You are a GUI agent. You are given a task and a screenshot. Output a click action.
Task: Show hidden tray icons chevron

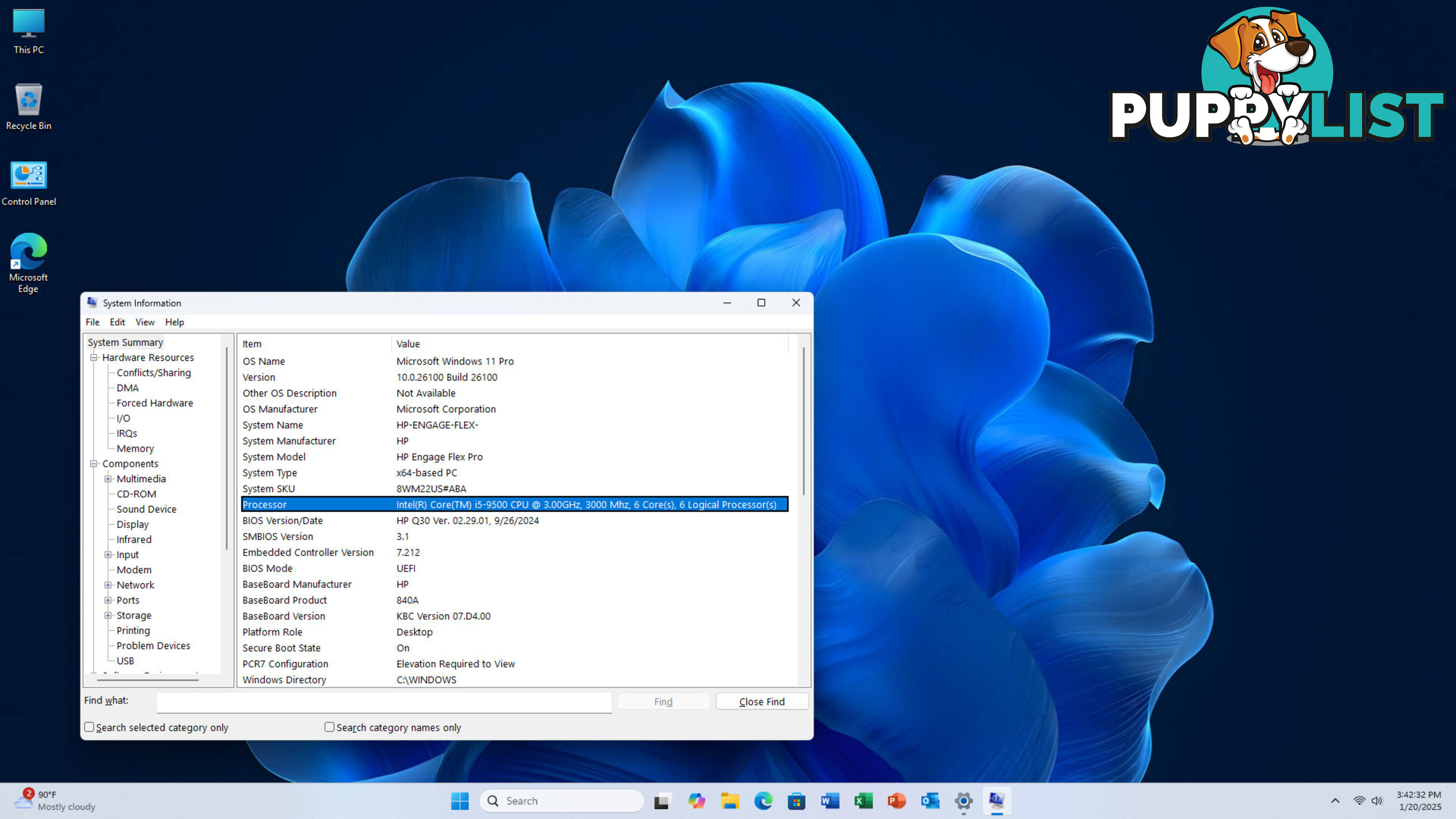coord(1335,800)
